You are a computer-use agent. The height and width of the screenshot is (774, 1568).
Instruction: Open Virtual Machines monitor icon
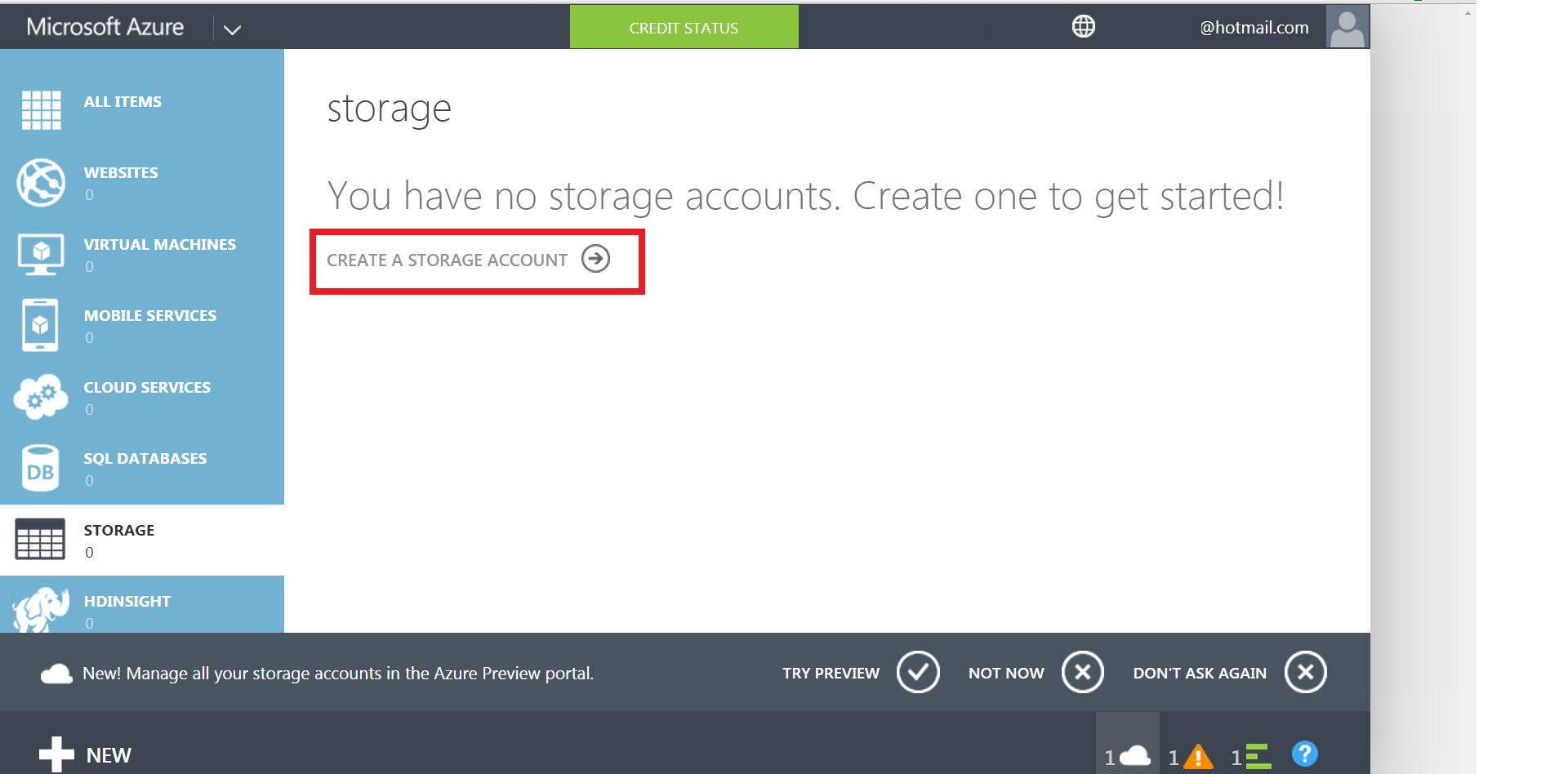click(x=41, y=254)
